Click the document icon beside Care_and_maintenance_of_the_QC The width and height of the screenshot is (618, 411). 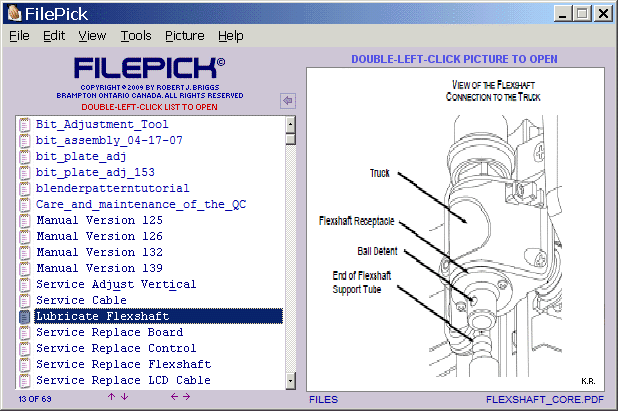tap(24, 205)
